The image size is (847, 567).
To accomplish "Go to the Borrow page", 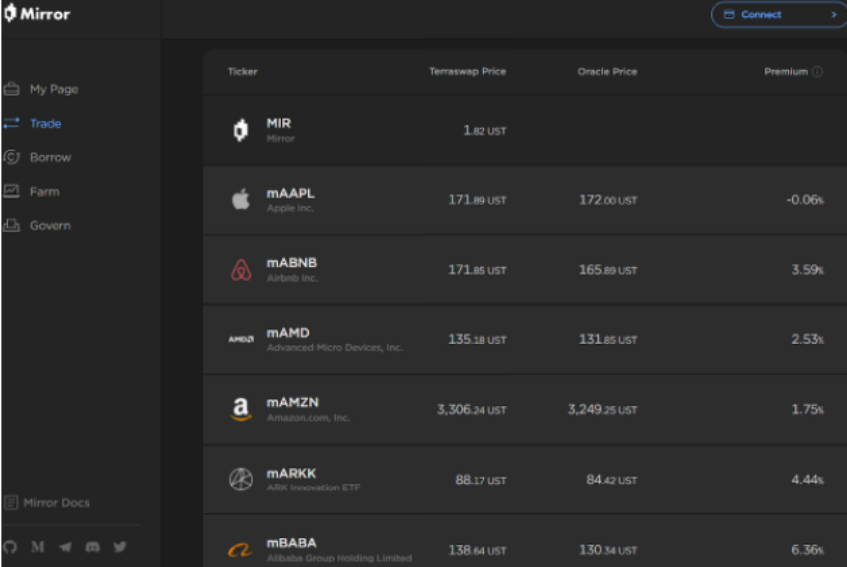I will 50,157.
